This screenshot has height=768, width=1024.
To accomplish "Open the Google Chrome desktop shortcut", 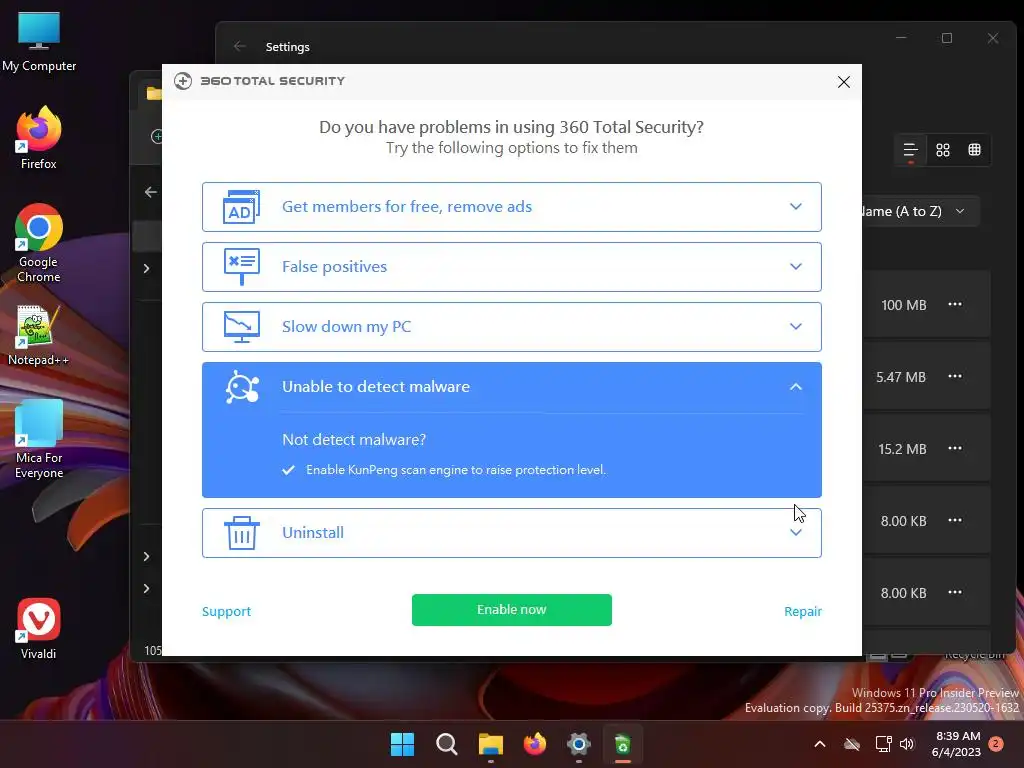I will click(39, 244).
